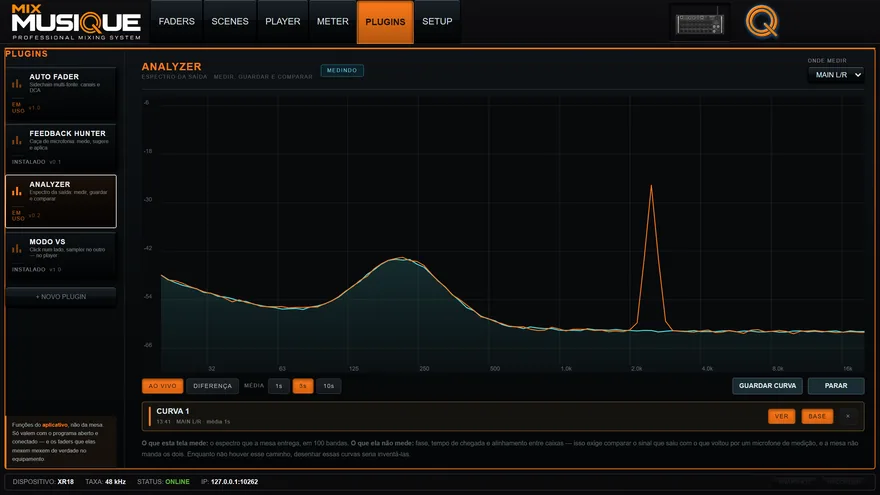The width and height of the screenshot is (880, 495).
Task: Click the 2.0k frequency axis label
Action: pos(636,369)
